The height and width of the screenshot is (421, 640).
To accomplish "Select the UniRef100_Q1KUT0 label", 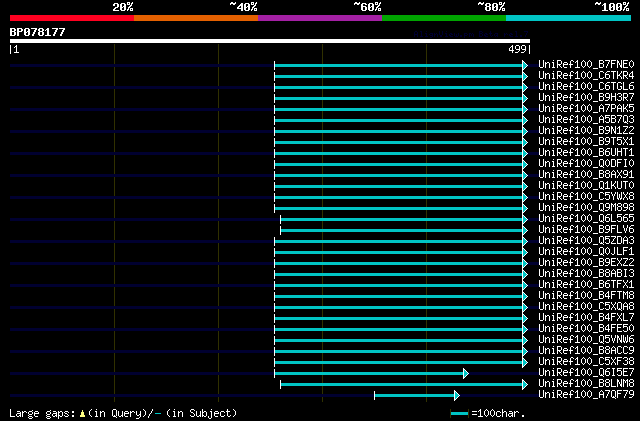I will click(586, 186).
